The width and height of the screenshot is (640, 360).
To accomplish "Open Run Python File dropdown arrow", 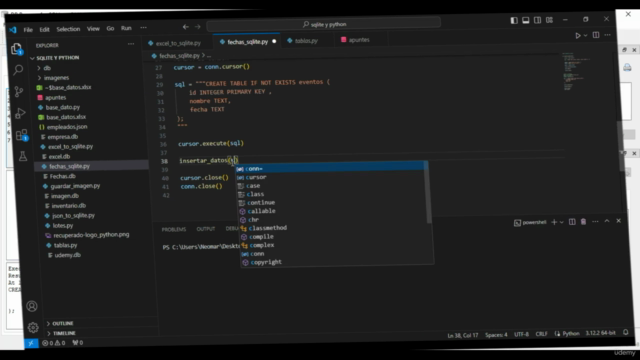I will click(585, 36).
